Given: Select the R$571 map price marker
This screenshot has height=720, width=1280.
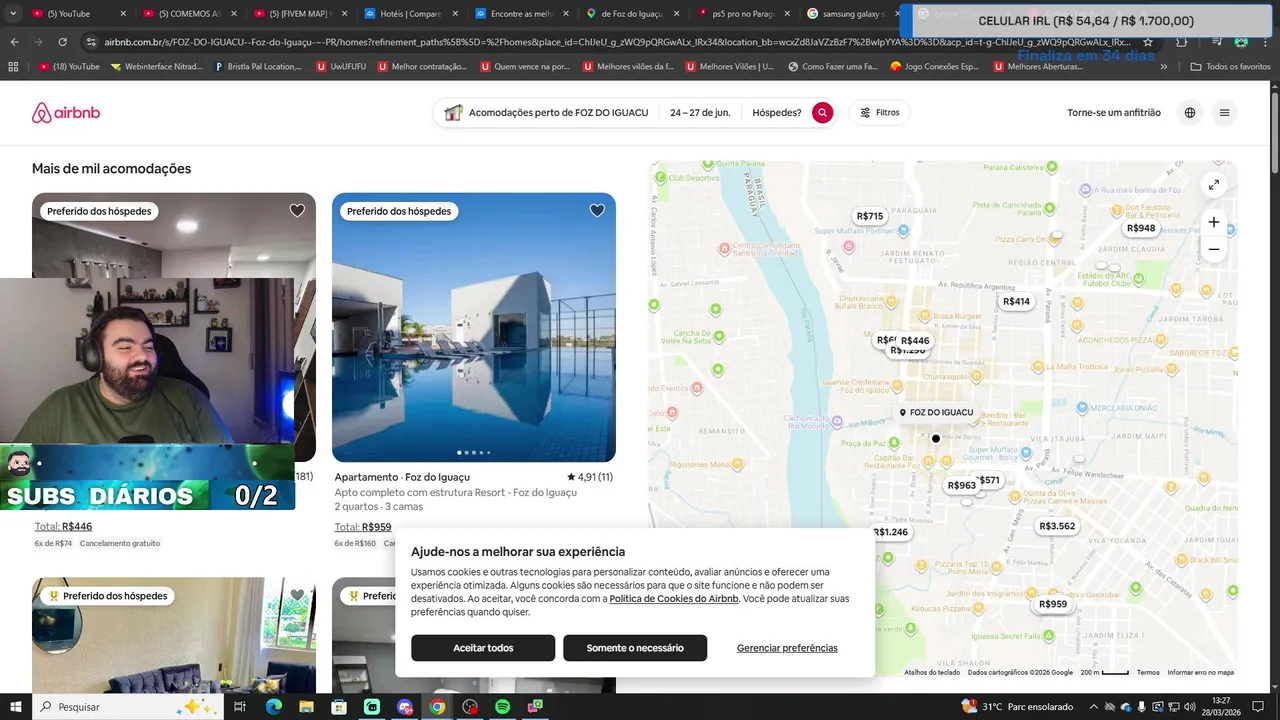Looking at the screenshot, I should pos(988,480).
